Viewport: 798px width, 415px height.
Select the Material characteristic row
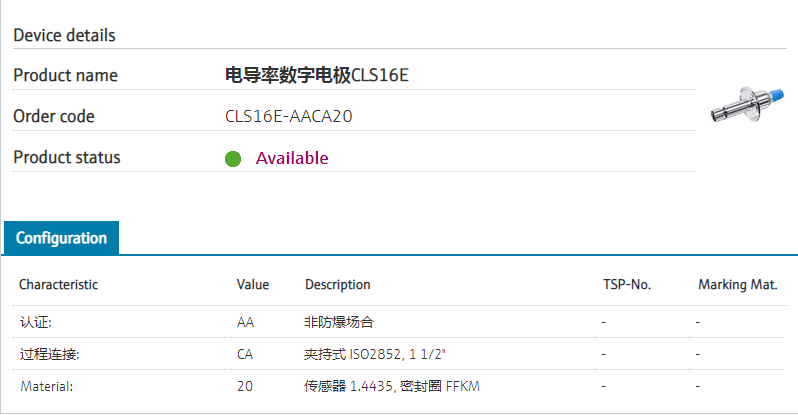46,385
